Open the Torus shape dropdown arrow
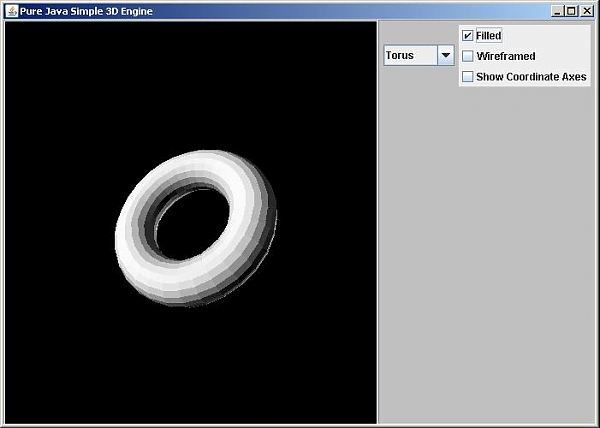 pos(445,55)
